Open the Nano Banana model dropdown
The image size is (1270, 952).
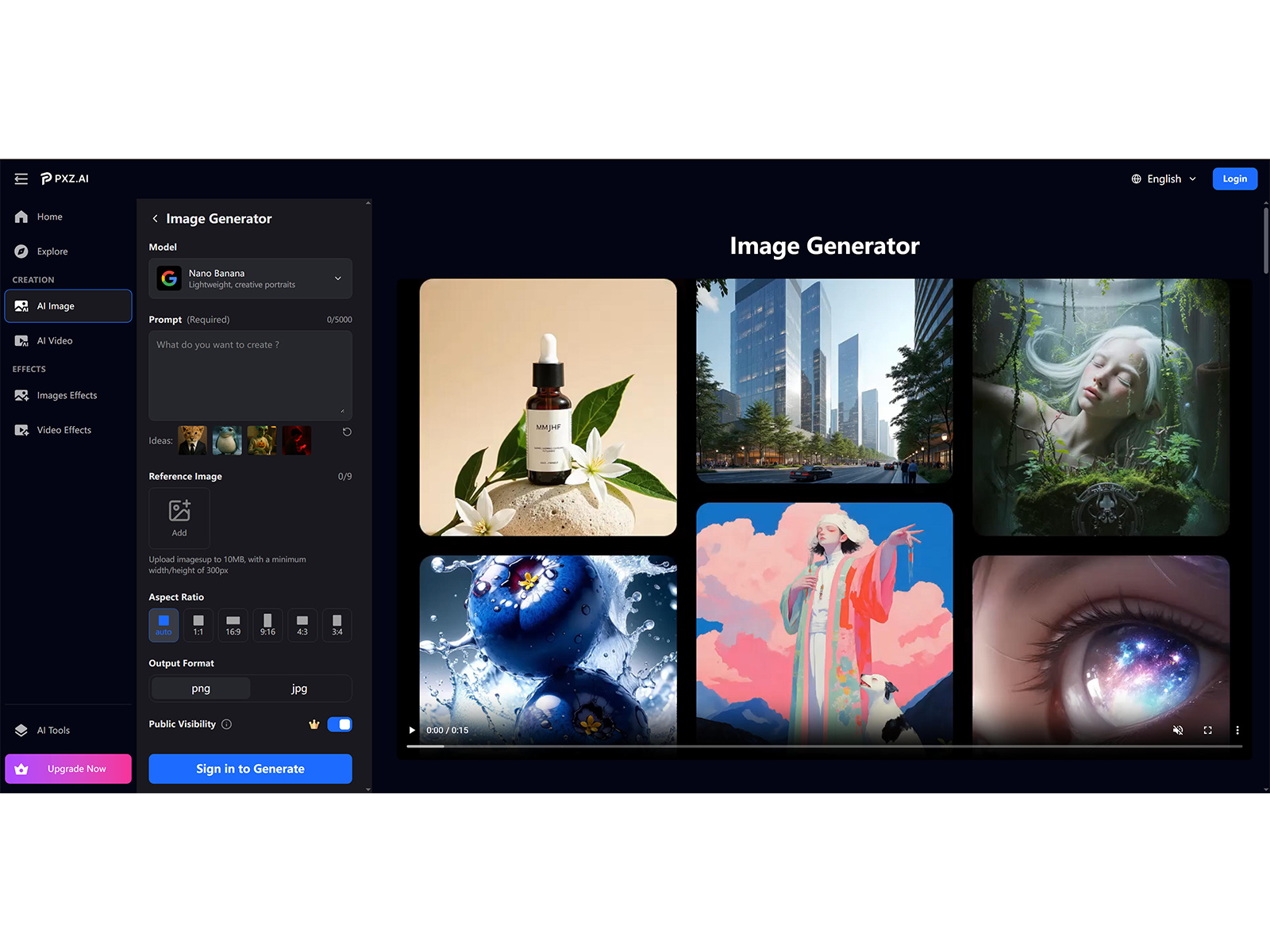coord(250,278)
